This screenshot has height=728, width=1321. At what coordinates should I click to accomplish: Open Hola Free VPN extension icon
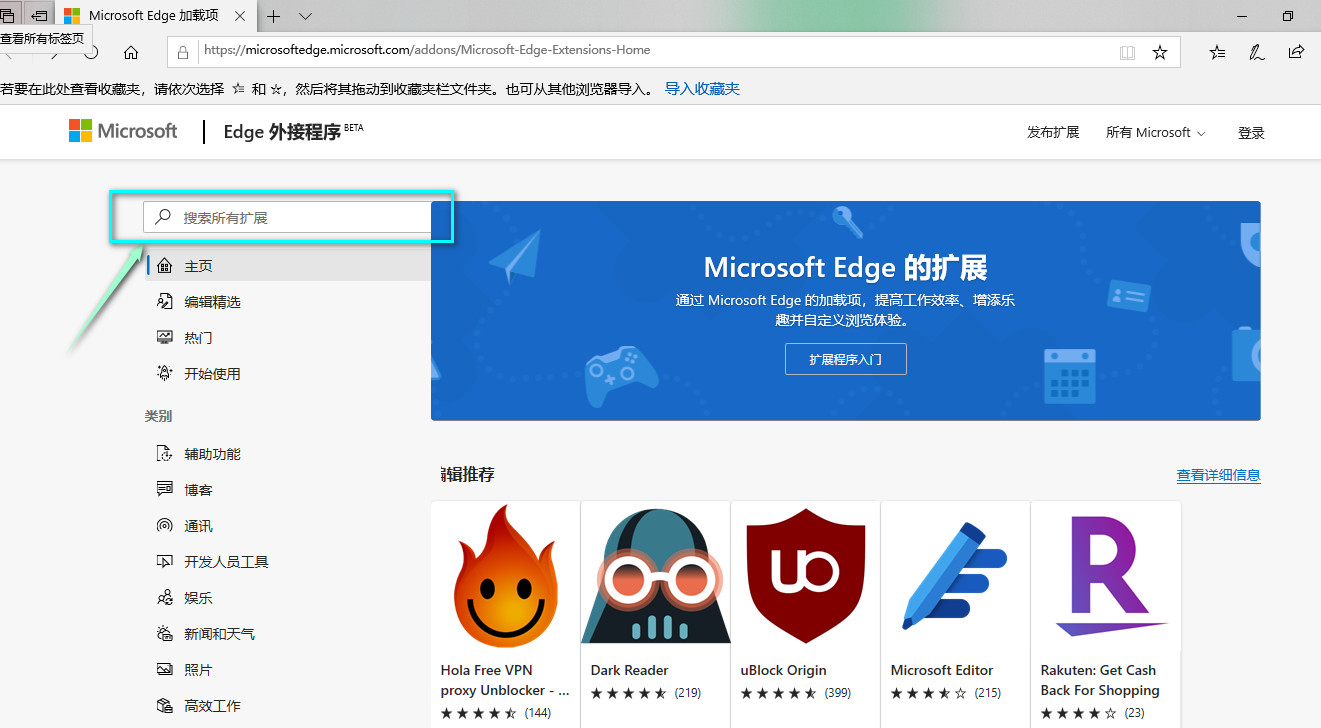tap(506, 577)
